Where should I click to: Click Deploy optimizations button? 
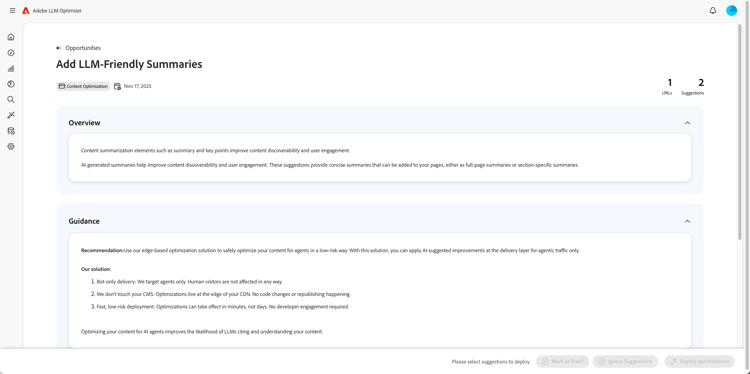698,362
